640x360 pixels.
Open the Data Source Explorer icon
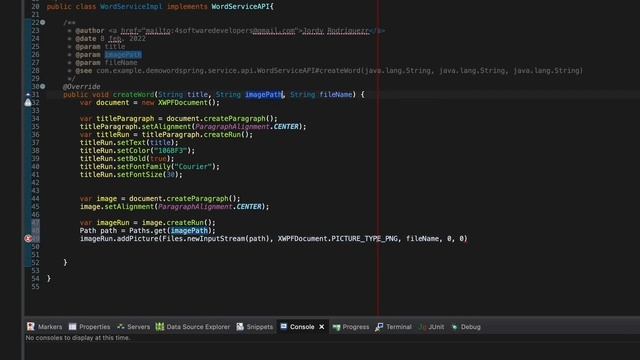[x=160, y=327]
